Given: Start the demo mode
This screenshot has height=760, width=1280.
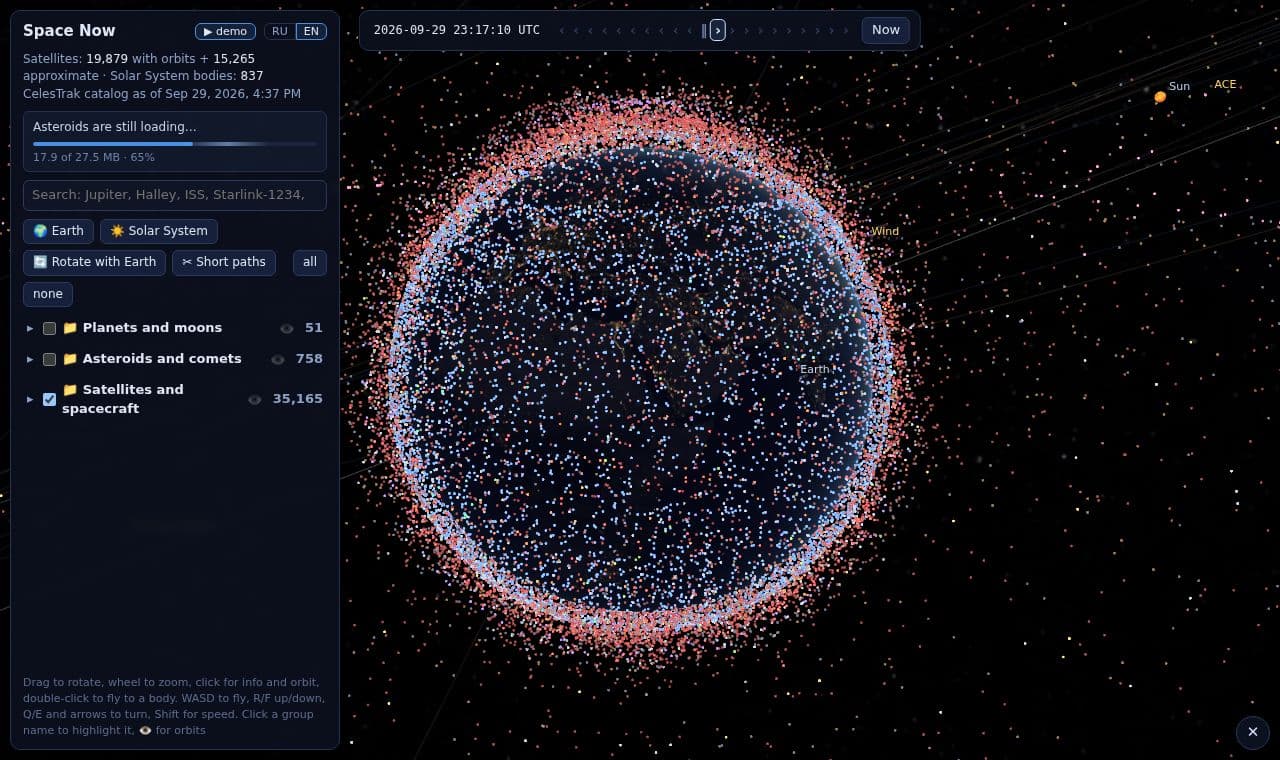Looking at the screenshot, I should point(225,31).
